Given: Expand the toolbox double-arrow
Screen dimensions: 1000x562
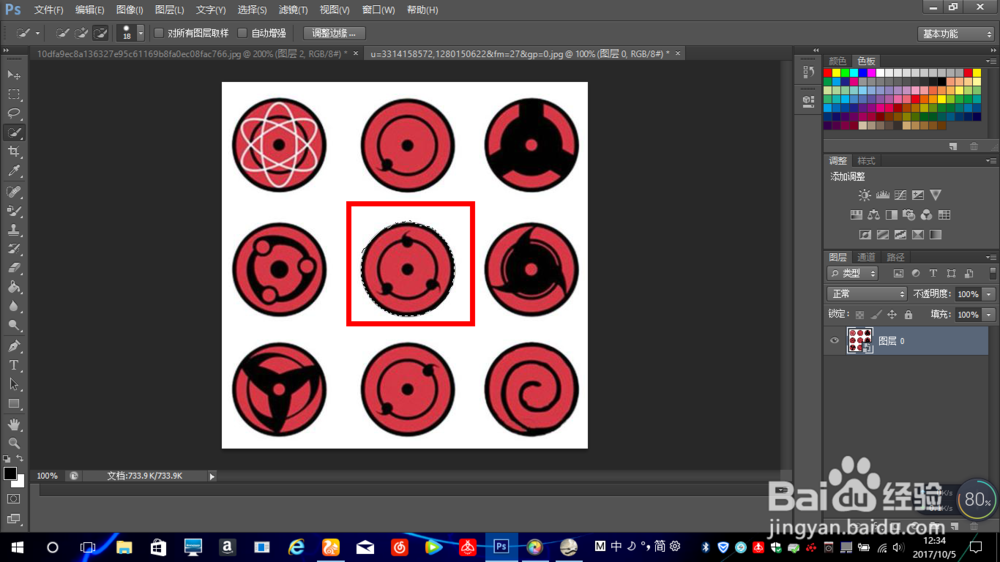Looking at the screenshot, I should tap(6, 51).
